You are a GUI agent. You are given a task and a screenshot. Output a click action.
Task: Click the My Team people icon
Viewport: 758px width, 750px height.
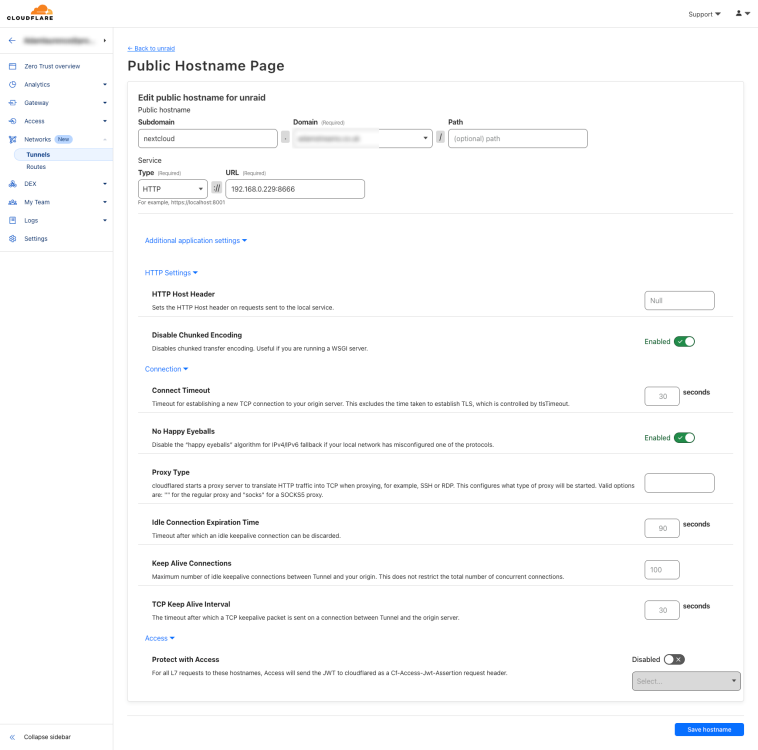click(x=13, y=202)
